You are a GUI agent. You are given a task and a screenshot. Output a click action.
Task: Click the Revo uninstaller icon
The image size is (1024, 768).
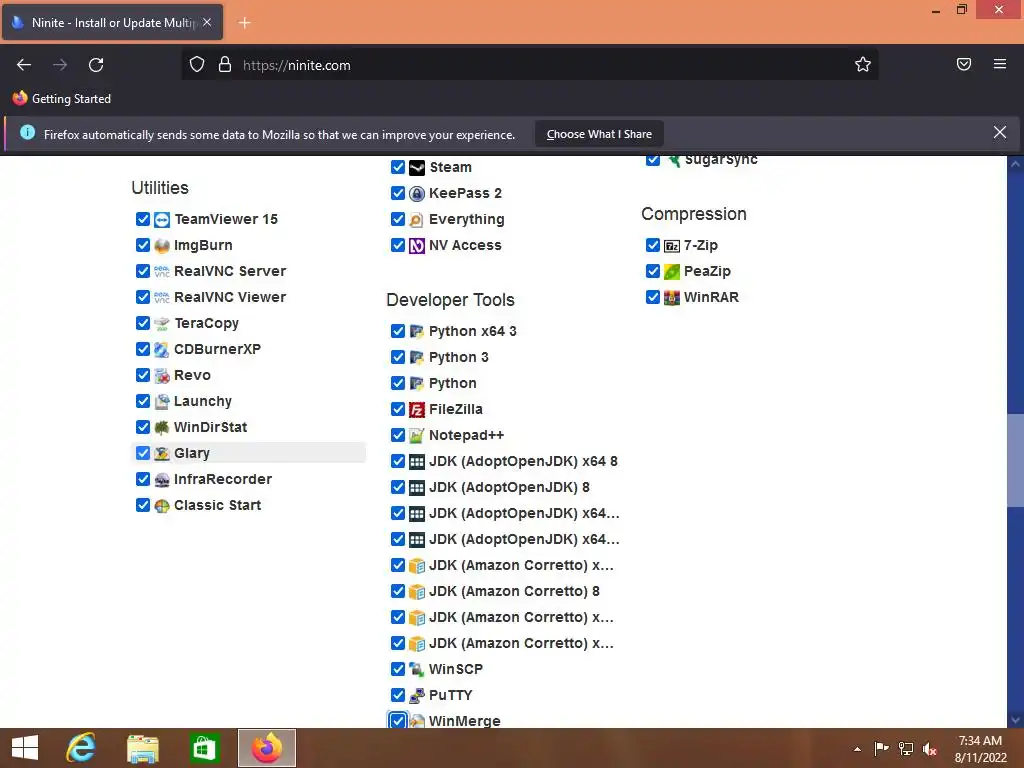tap(161, 376)
